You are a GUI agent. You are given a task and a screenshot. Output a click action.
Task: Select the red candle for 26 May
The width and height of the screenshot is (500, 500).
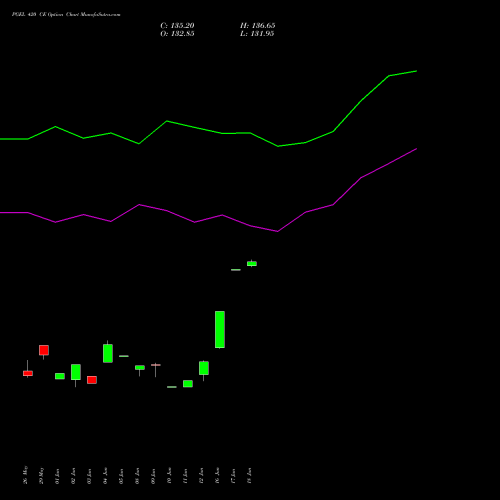28,373
